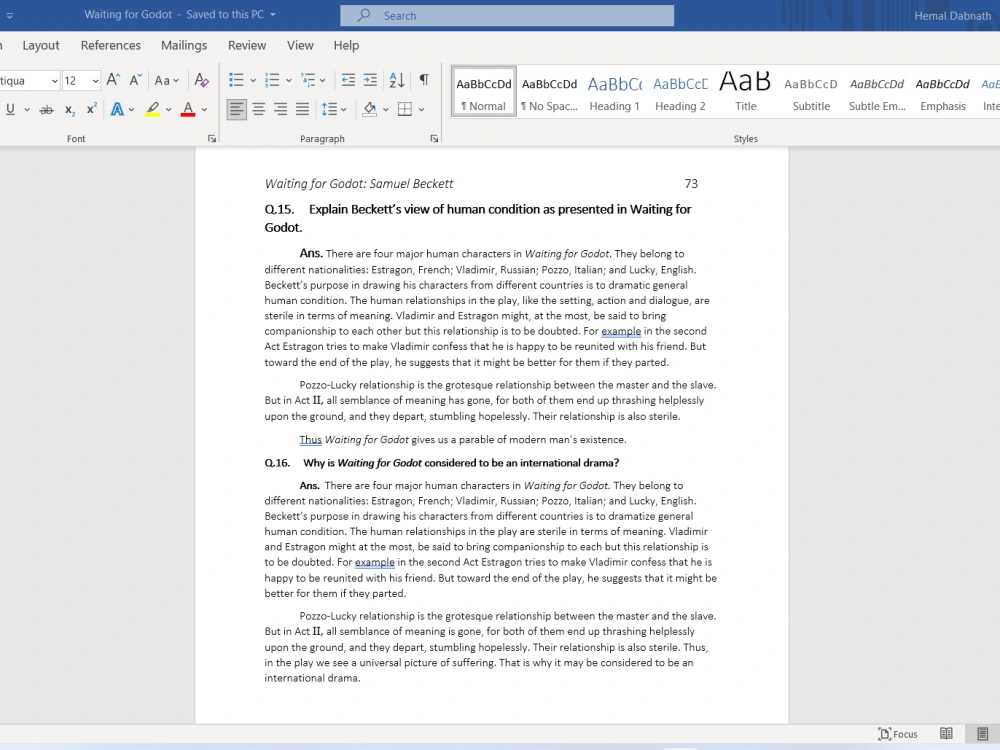Screen dimensions: 1000x750
Task: Sort text alphabetically icon
Action: (397, 80)
